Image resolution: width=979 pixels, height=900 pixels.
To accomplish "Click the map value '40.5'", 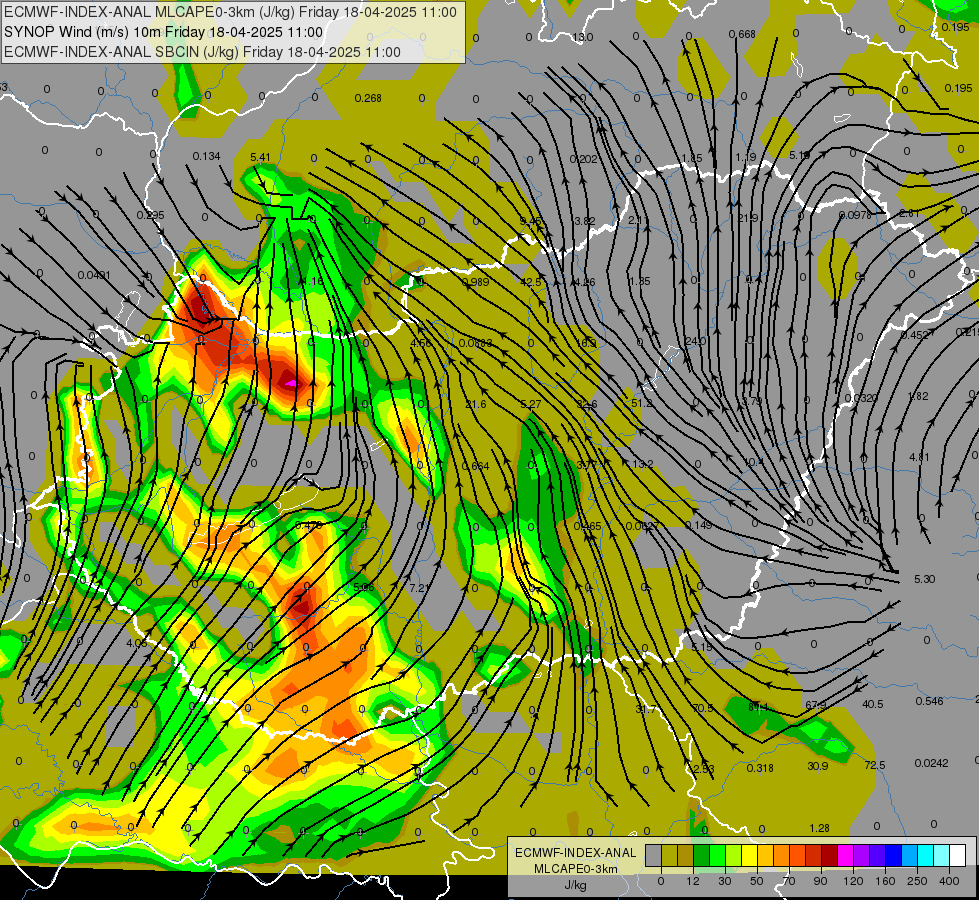I will point(873,704).
